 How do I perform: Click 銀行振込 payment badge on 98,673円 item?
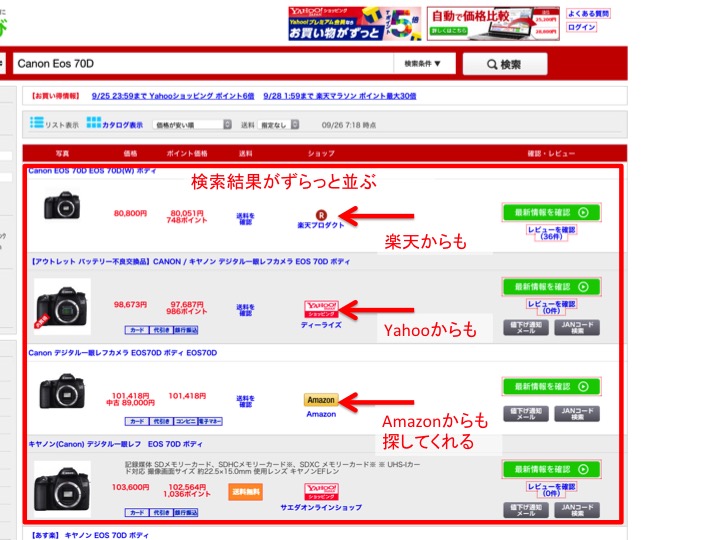point(186,330)
